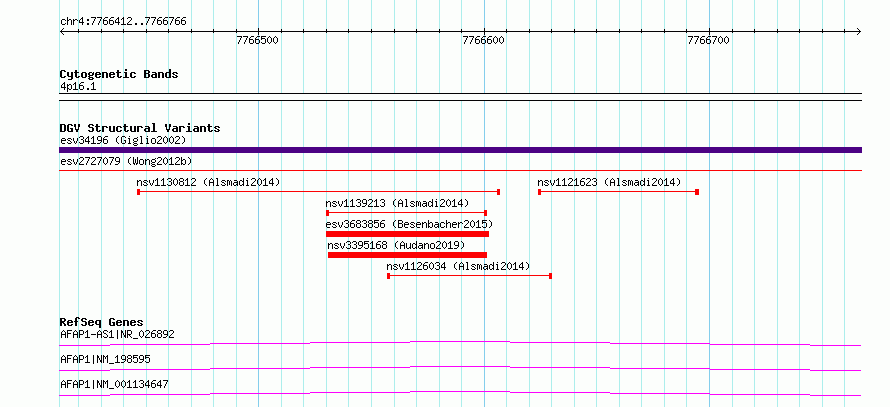Click the 7766500 ruler position label
The width and height of the screenshot is (890, 407).
tap(258, 41)
